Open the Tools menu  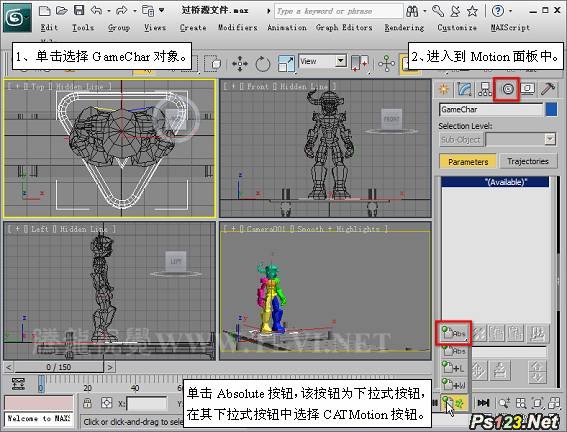(83, 27)
